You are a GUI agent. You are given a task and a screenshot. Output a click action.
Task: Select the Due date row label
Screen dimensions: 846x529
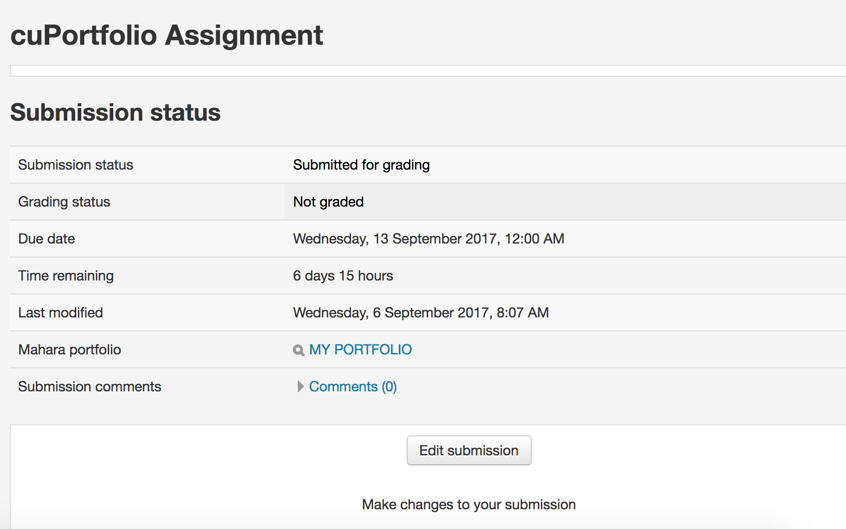[x=46, y=239]
